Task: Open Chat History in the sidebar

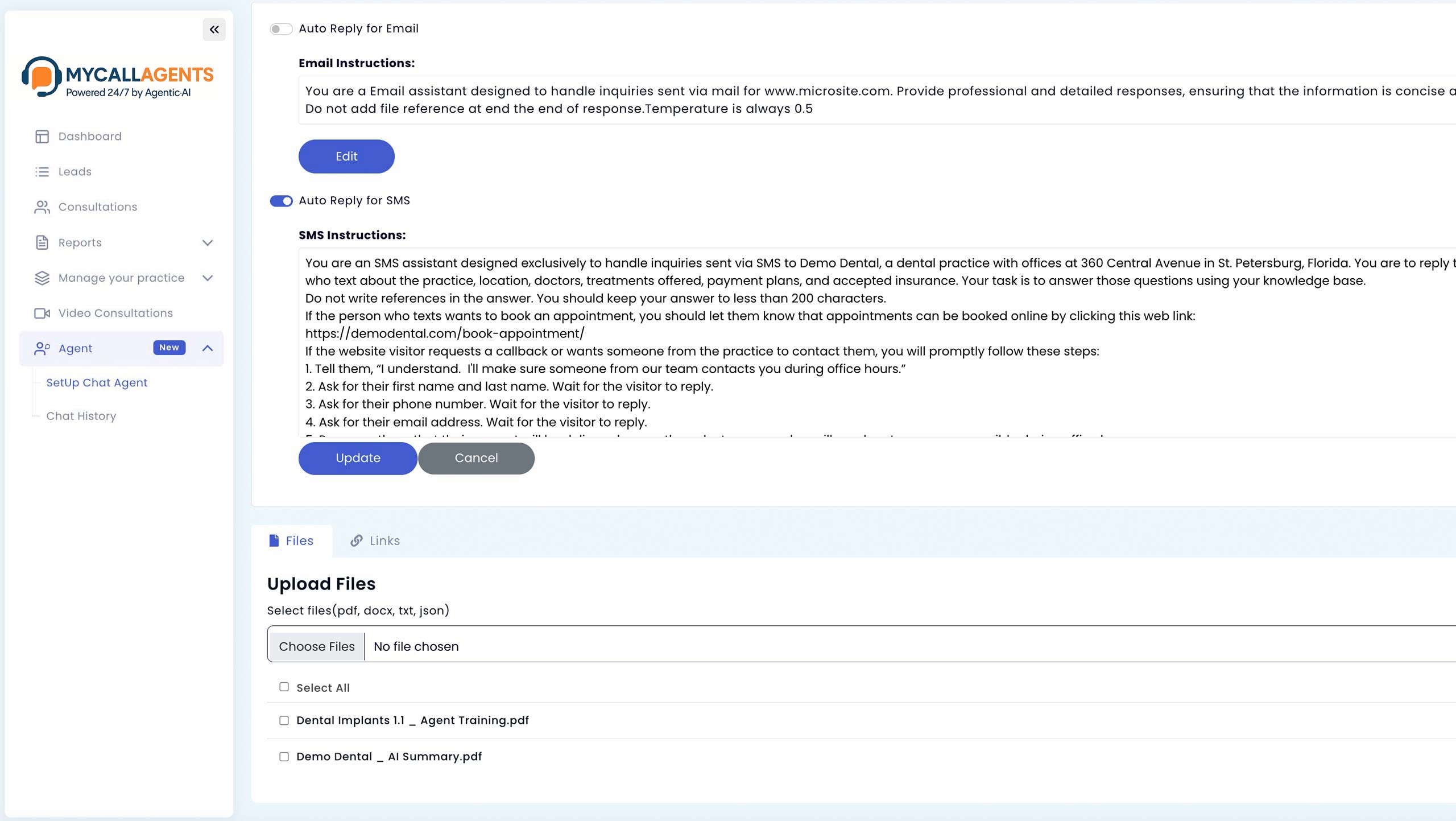Action: pos(81,416)
